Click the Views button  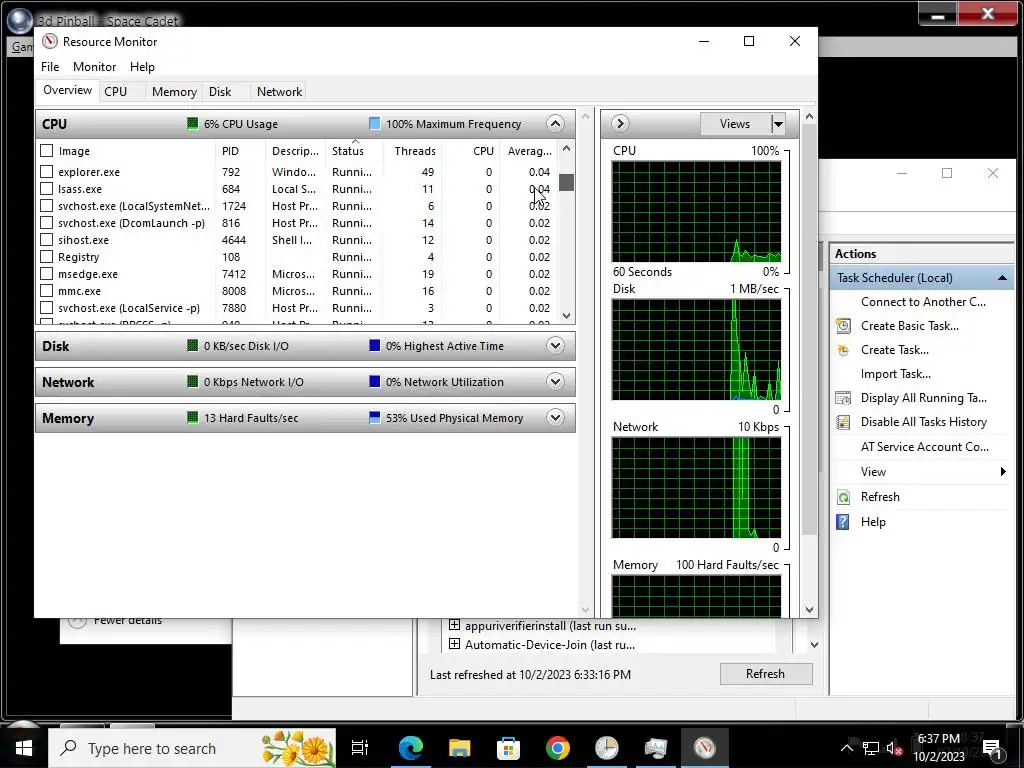[735, 123]
